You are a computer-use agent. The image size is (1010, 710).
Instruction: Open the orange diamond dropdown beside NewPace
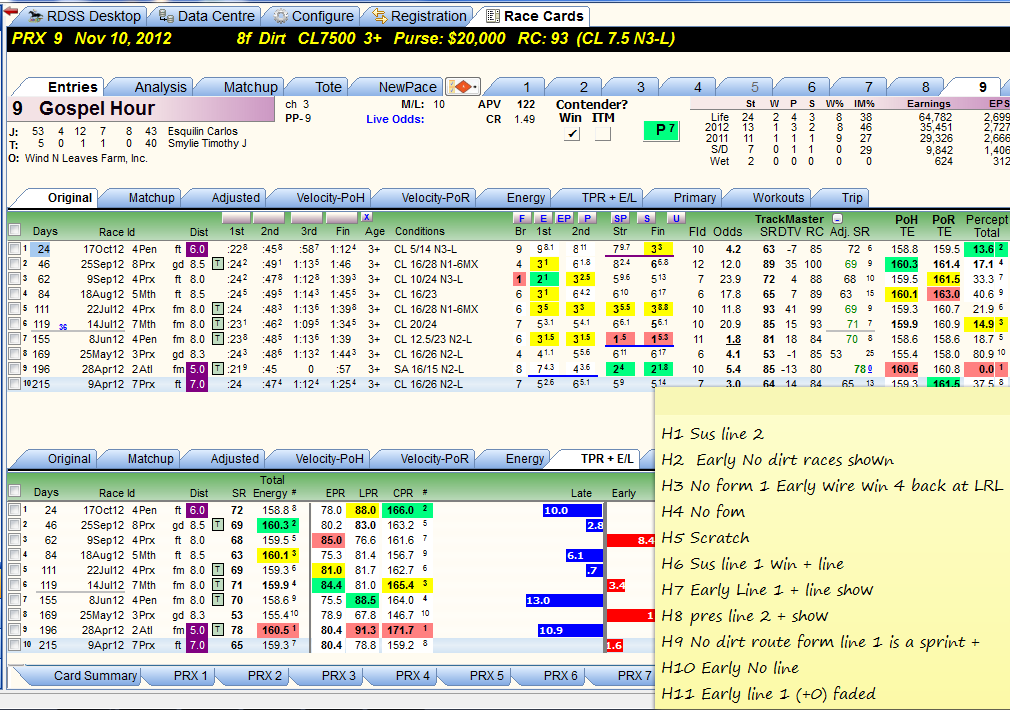(x=462, y=86)
